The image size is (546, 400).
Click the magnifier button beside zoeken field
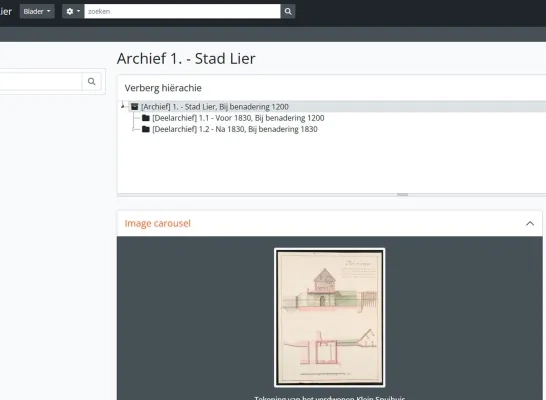coord(288,11)
